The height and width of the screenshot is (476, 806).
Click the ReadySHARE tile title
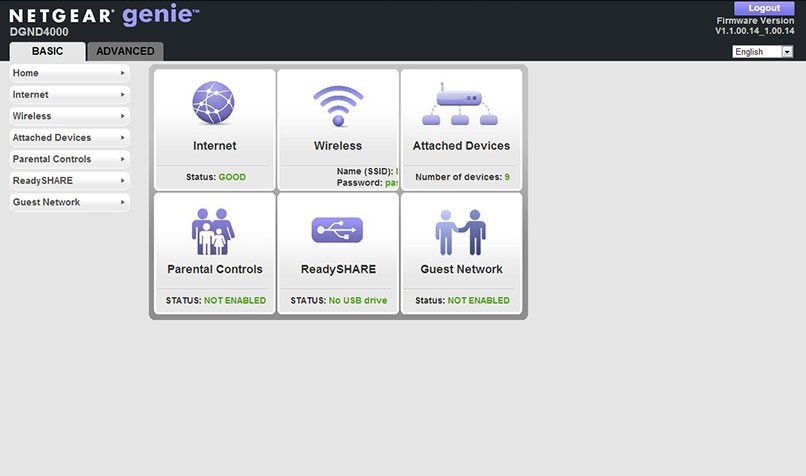338,269
